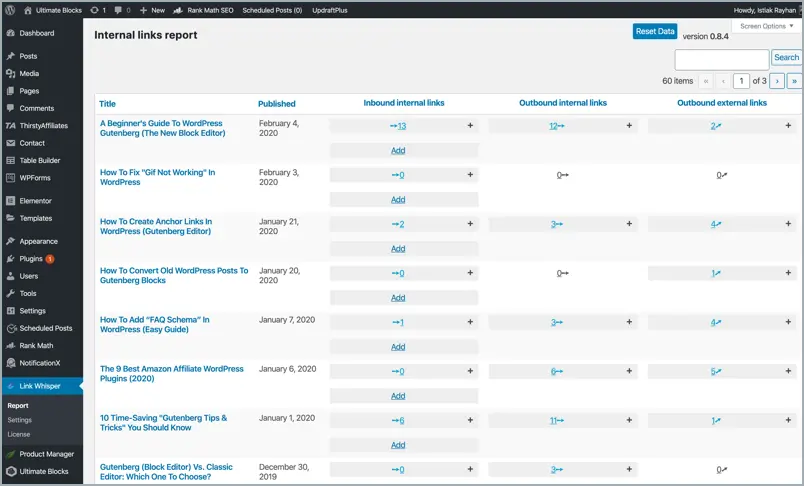The height and width of the screenshot is (486, 804).
Task: Click the Ultimate Blocks sidebar icon
Action: point(11,471)
